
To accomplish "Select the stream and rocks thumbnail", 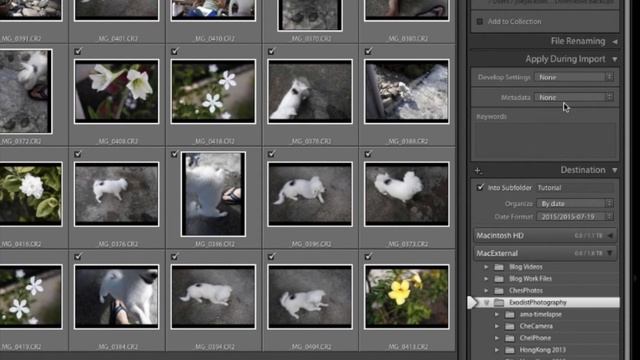I will tap(407, 91).
